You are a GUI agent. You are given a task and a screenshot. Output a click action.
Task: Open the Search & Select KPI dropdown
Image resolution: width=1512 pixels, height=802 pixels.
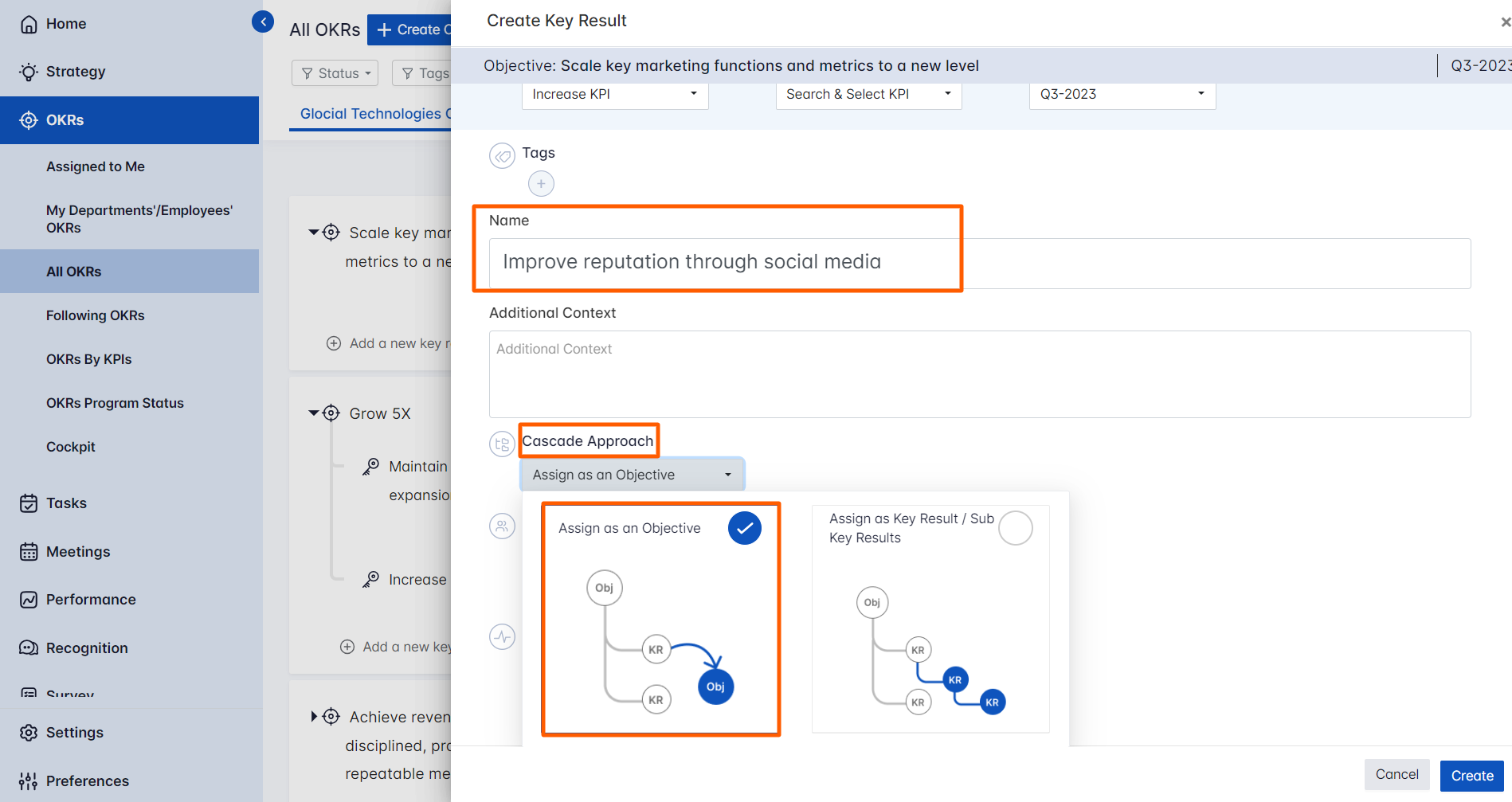(868, 94)
